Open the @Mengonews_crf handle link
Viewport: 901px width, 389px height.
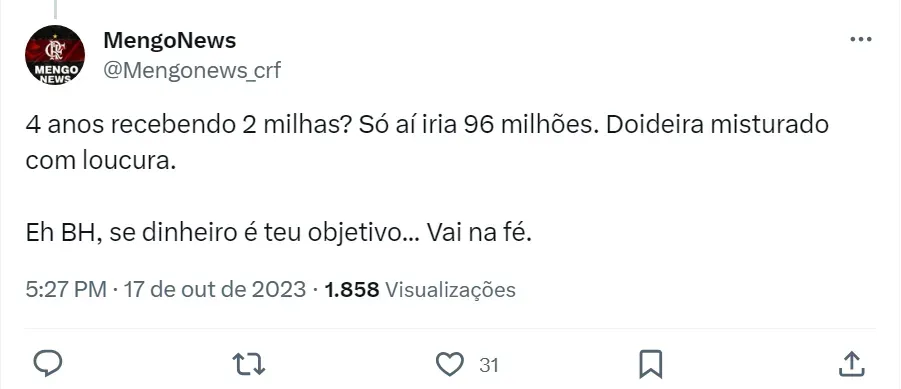pos(192,70)
